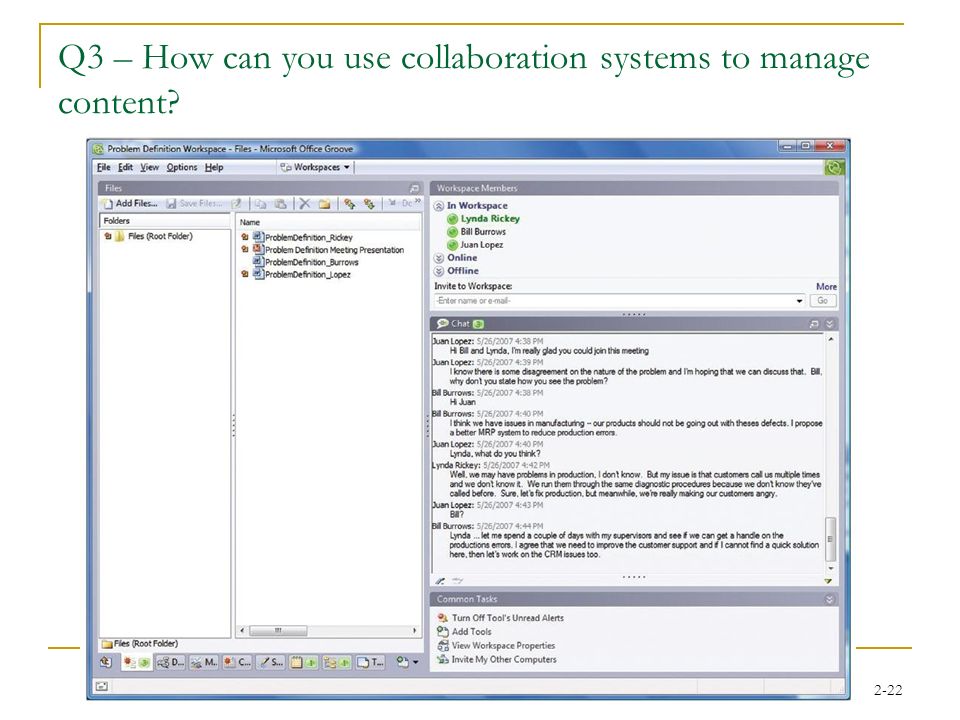
Task: Click the New Folder icon in Files toolbar
Action: [x=324, y=204]
